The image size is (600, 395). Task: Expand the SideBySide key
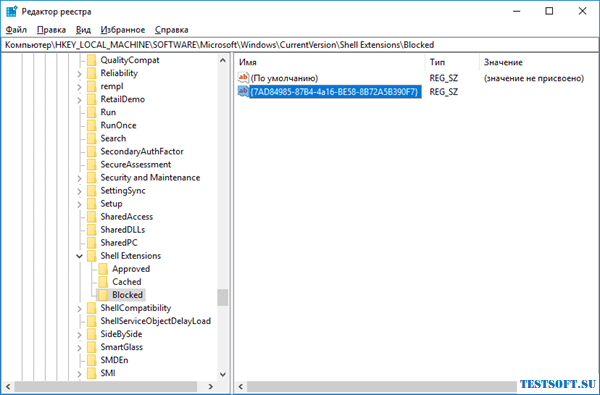[x=79, y=335]
